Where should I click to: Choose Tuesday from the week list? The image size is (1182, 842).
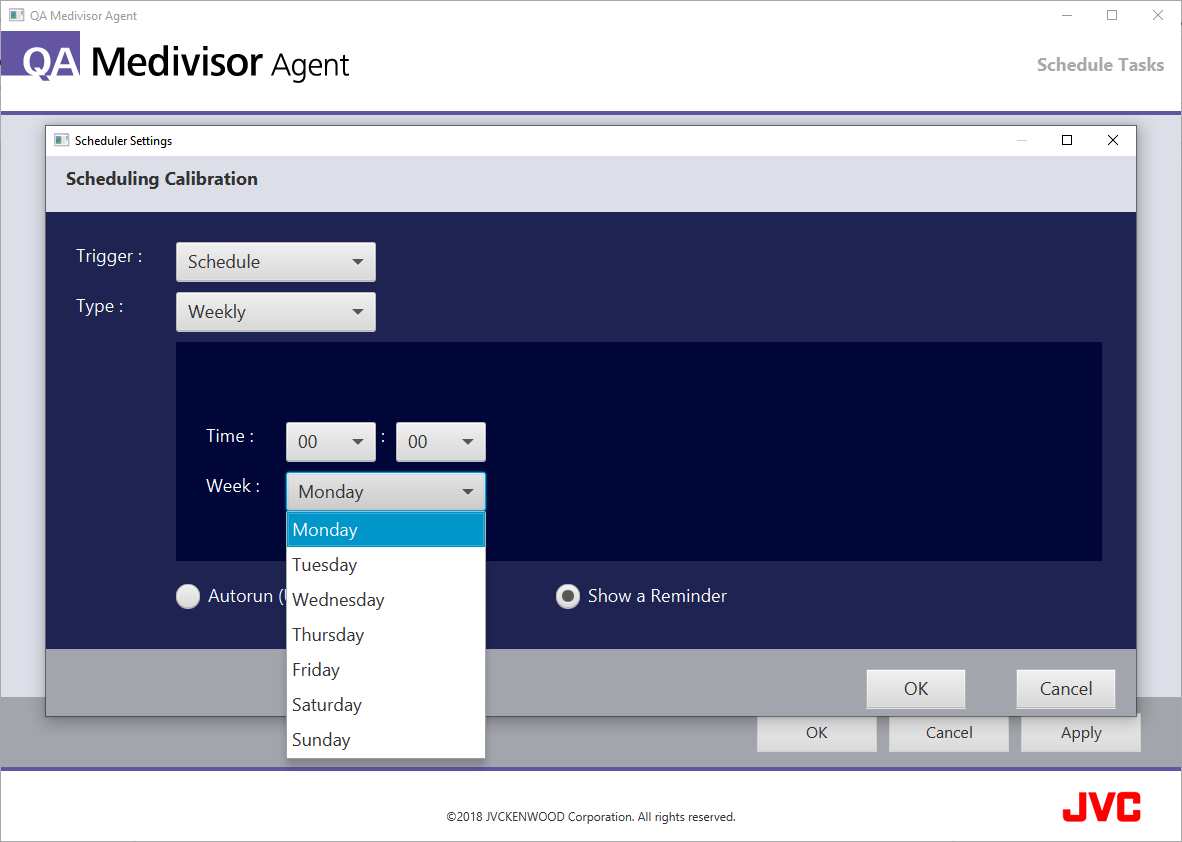click(386, 565)
